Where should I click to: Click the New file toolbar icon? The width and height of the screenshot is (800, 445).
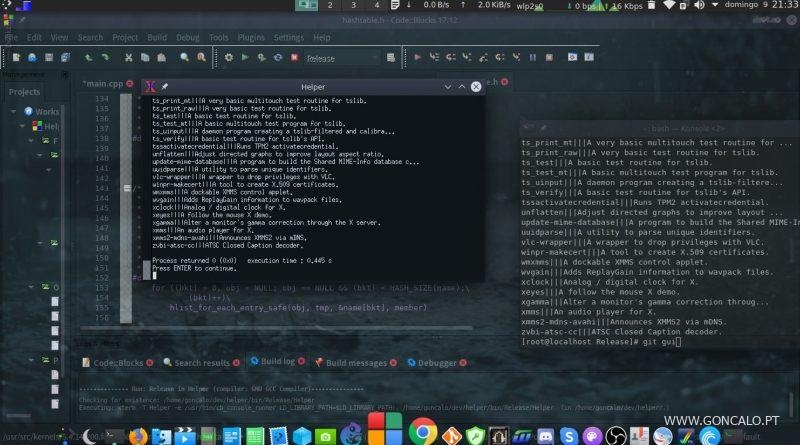[16, 58]
